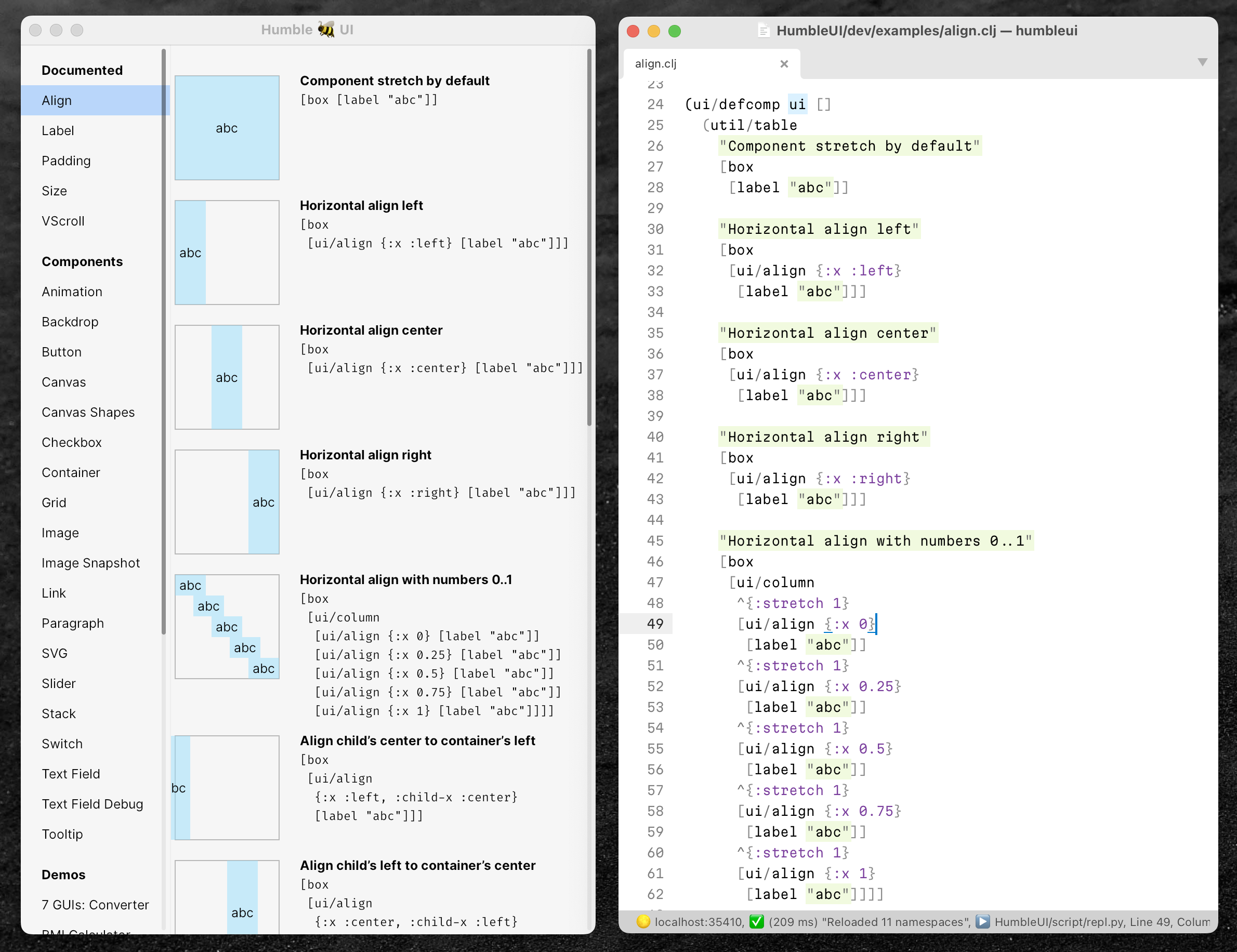Click the blue play icon in status bar
Image resolution: width=1237 pixels, height=952 pixels.
click(x=983, y=921)
